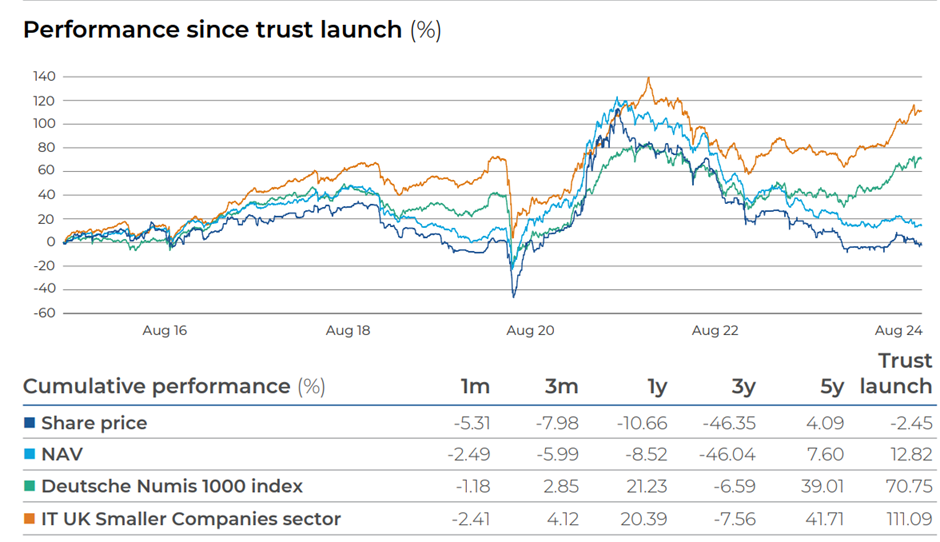
Task: Click the Trust launch column header
Action: click(x=896, y=374)
